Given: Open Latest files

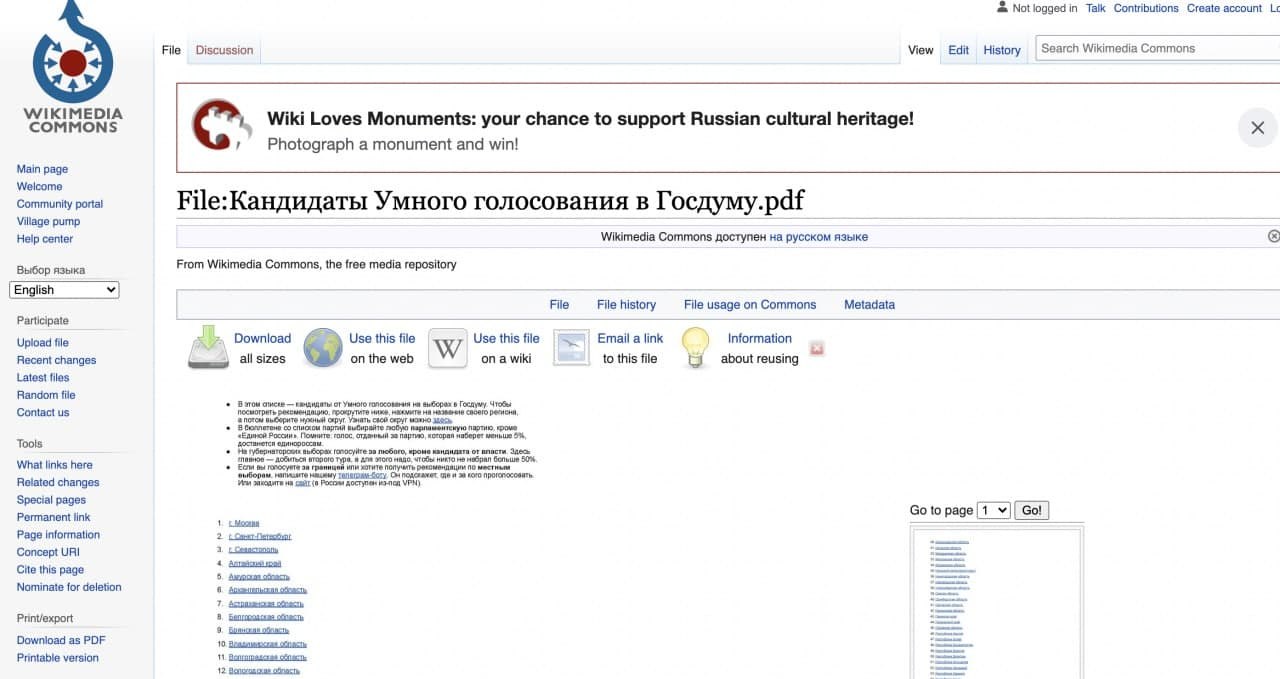Looking at the screenshot, I should [x=43, y=377].
